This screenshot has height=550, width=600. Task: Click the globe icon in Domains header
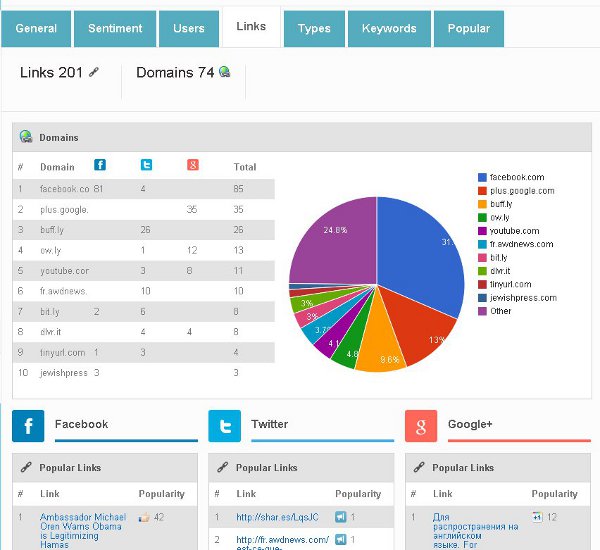pyautogui.click(x=26, y=137)
